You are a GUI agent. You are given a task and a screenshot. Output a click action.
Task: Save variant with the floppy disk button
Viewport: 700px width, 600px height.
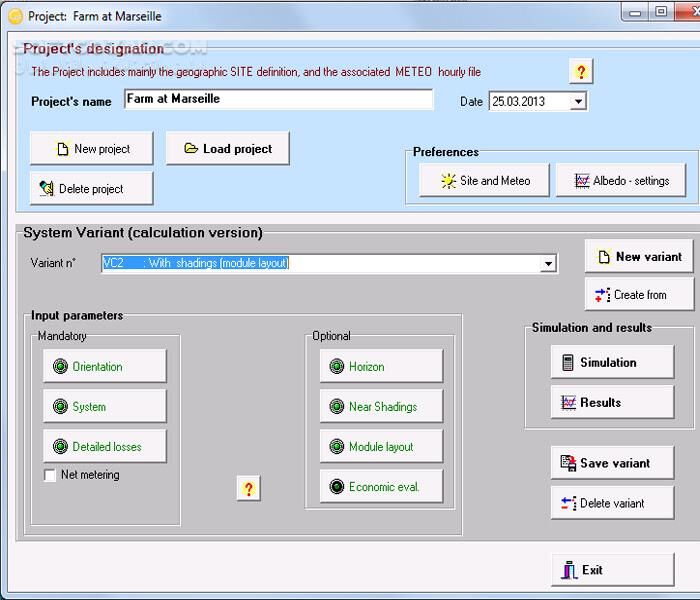[x=611, y=463]
